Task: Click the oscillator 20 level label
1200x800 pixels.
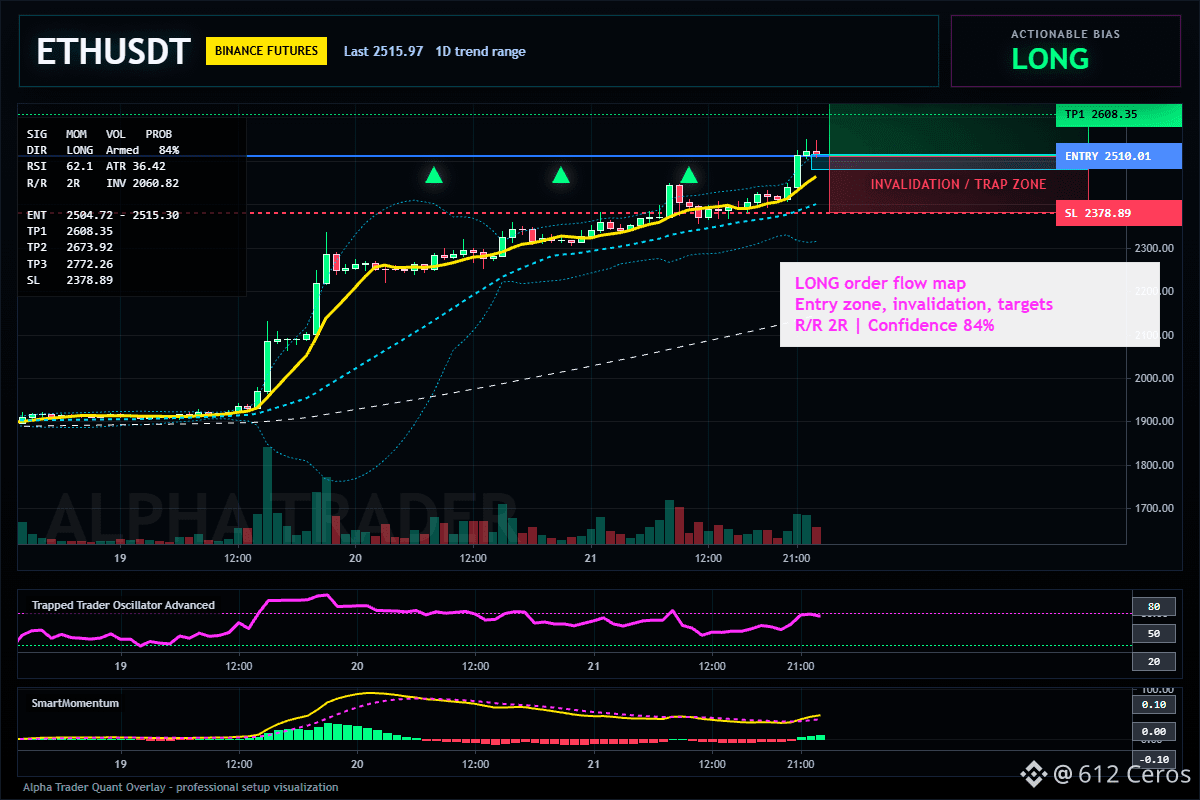Action: pos(1153,660)
